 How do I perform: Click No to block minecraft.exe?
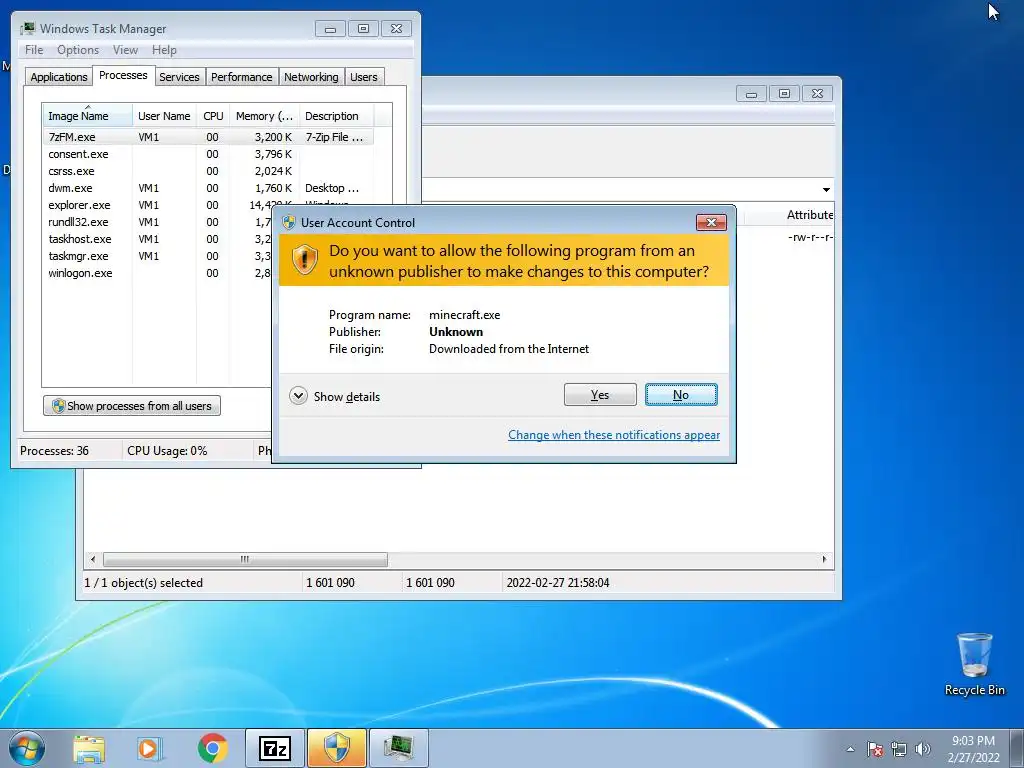click(x=681, y=394)
